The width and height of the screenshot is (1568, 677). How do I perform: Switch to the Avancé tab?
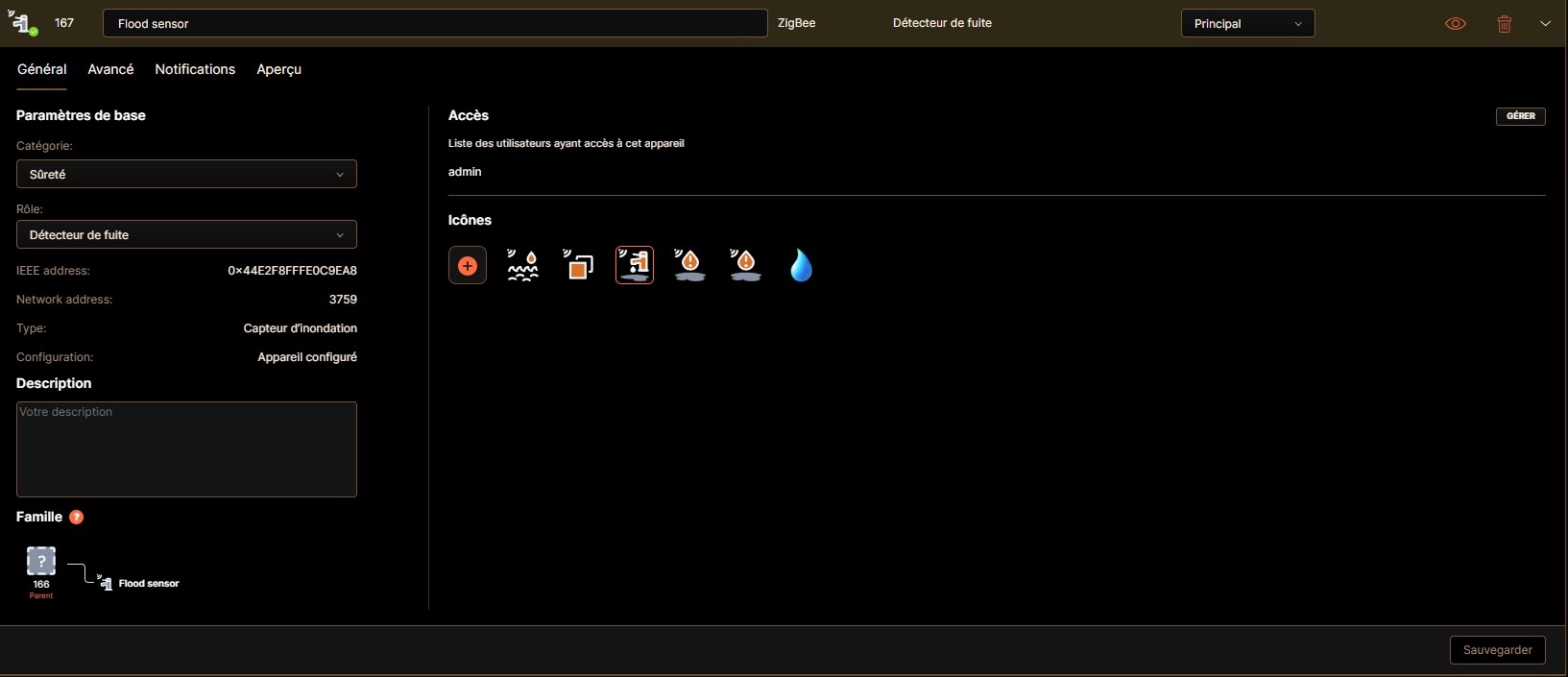tap(110, 69)
